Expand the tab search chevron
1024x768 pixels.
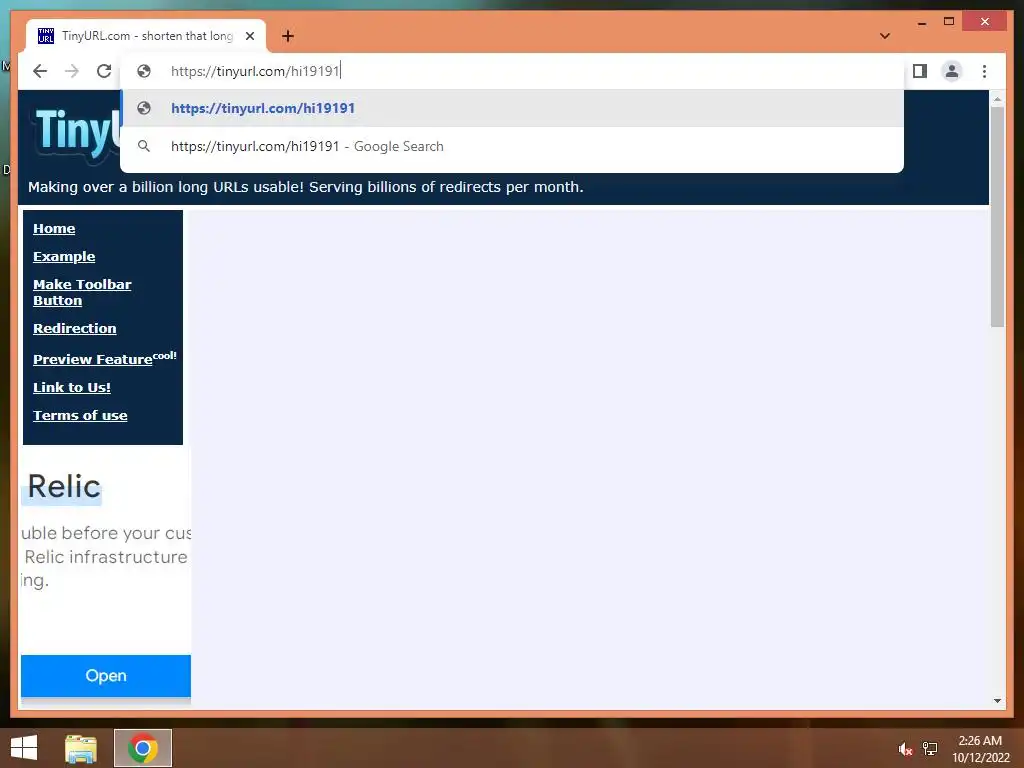pos(885,36)
